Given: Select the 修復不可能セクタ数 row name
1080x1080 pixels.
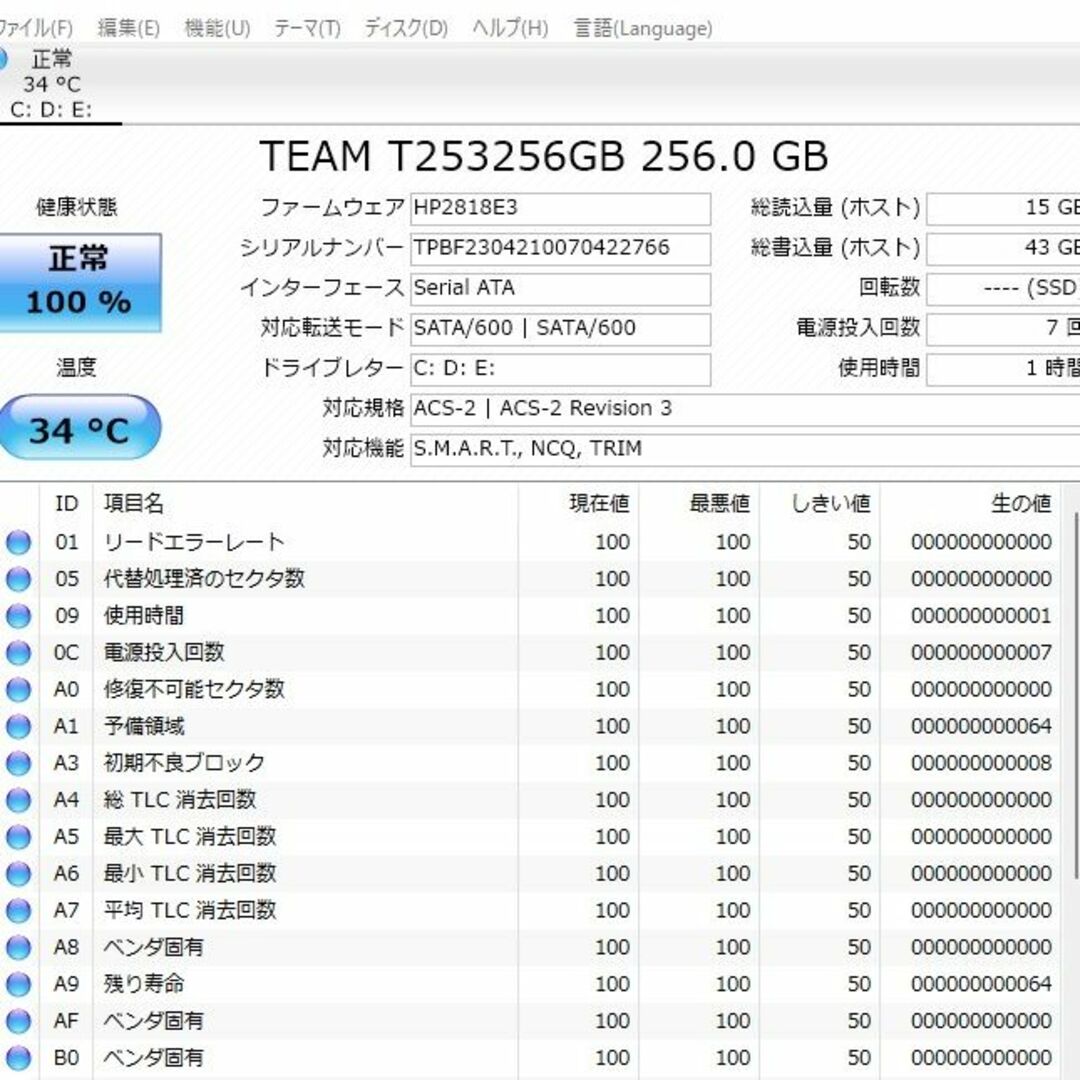Looking at the screenshot, I should (194, 689).
